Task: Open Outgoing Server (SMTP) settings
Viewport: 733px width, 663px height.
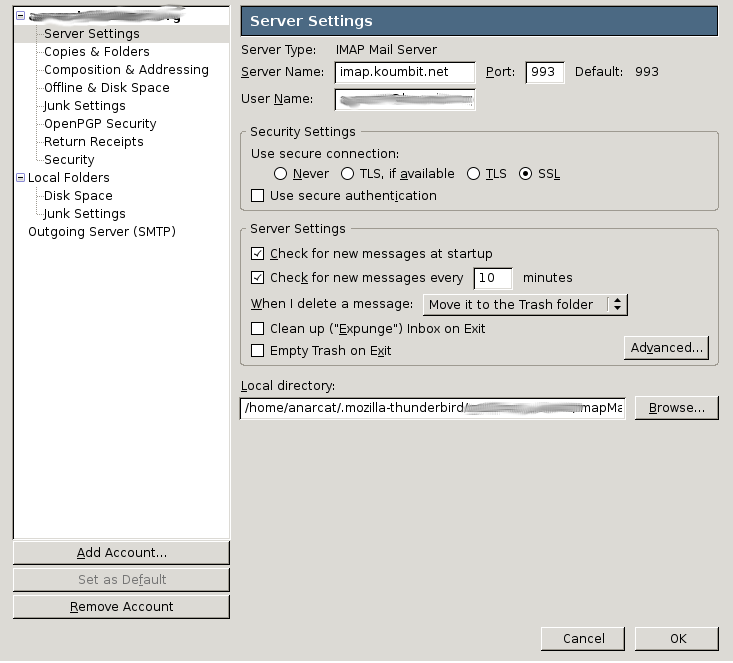Action: [x=101, y=232]
